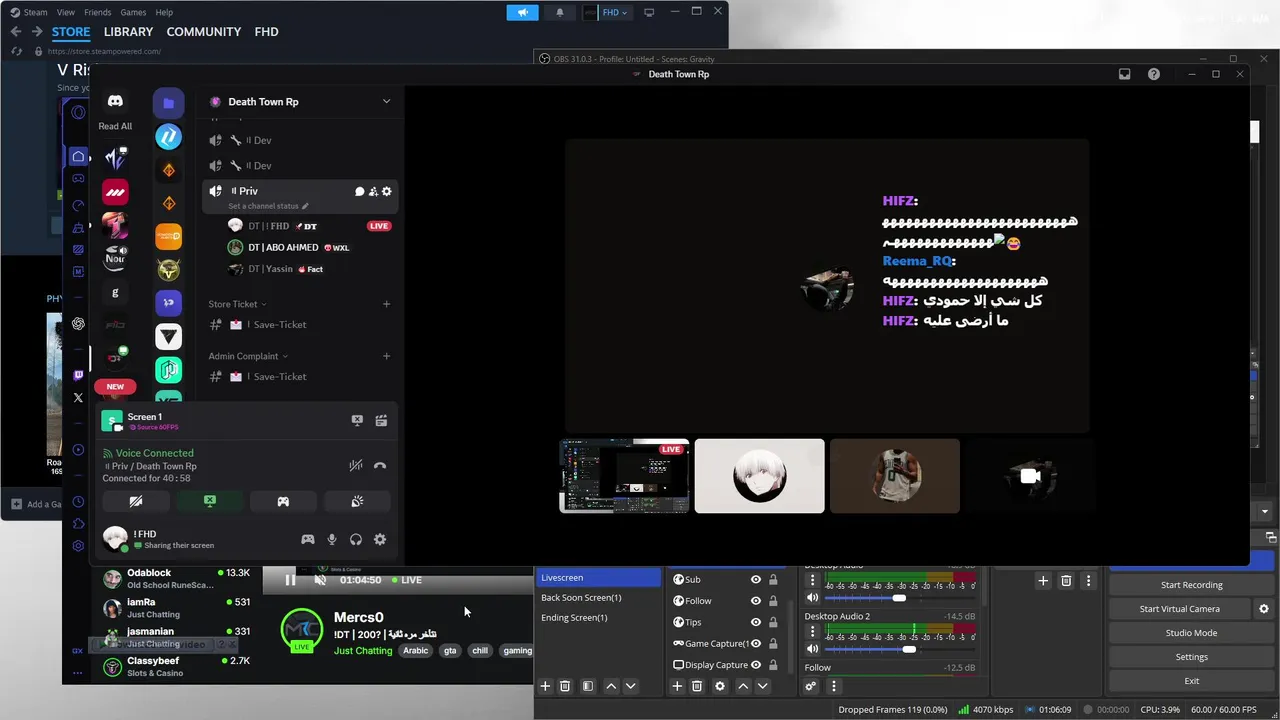This screenshot has height=720, width=1280.
Task: Open Discord user settings gear
Action: click(380, 539)
